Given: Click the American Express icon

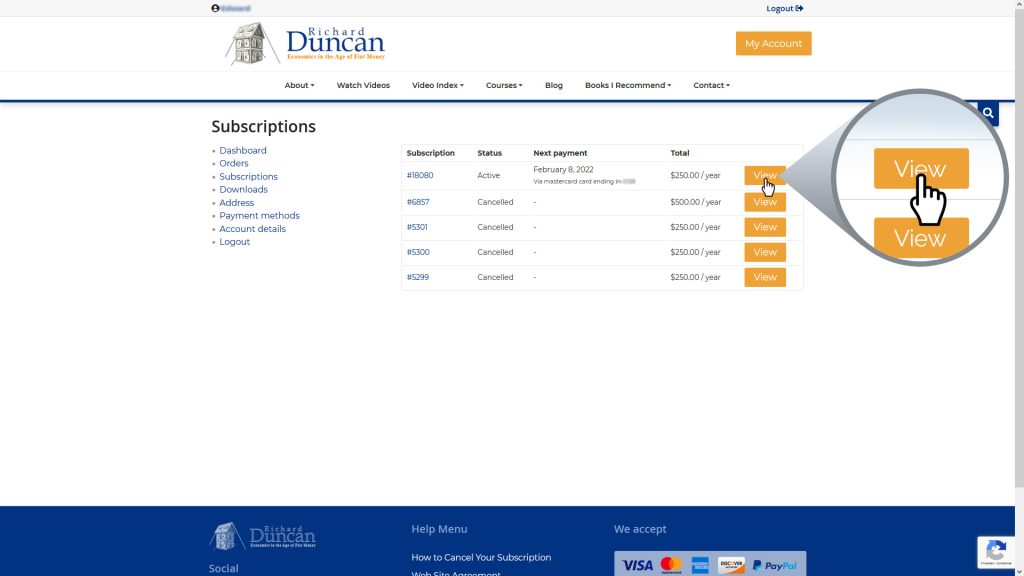Looking at the screenshot, I should click(700, 565).
